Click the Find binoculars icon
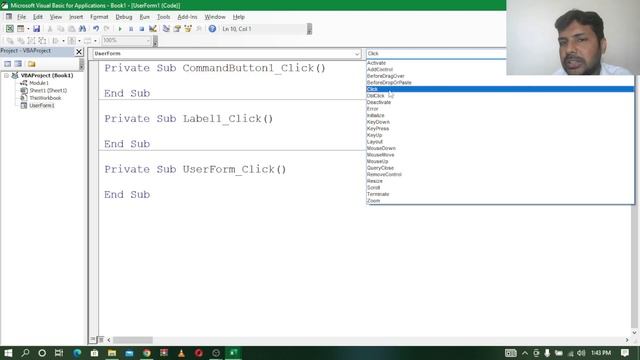This screenshot has height=360, width=640. [x=82, y=29]
